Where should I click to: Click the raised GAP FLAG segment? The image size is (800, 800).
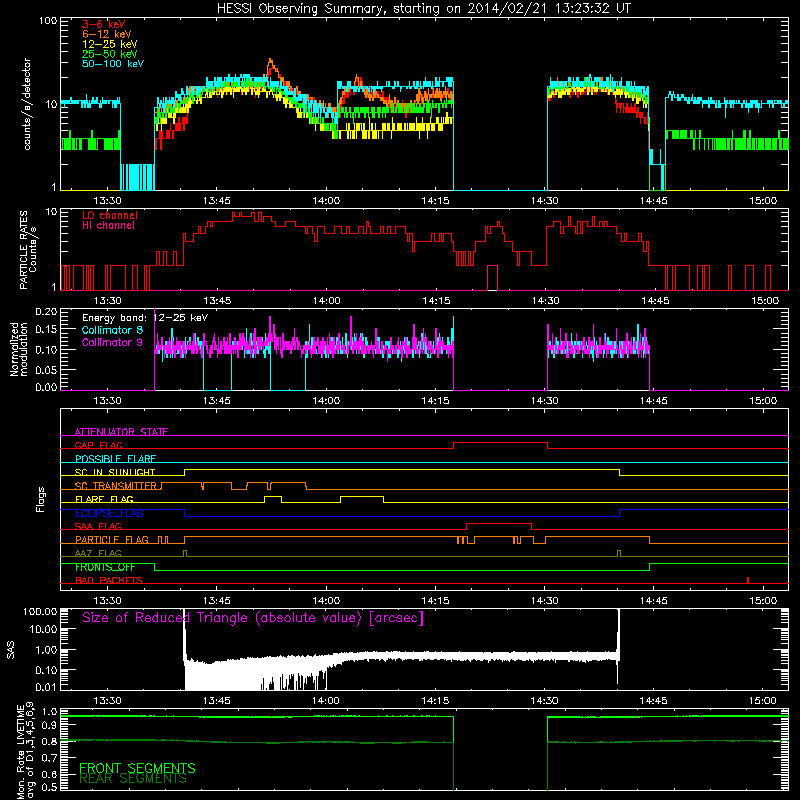tap(501, 443)
